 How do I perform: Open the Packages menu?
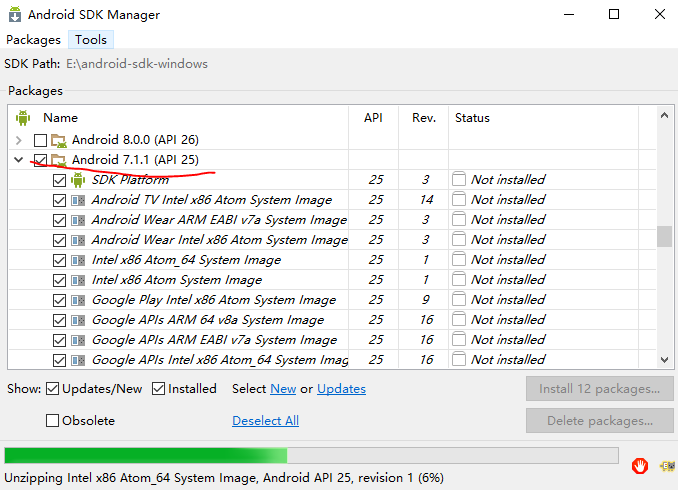click(x=33, y=40)
